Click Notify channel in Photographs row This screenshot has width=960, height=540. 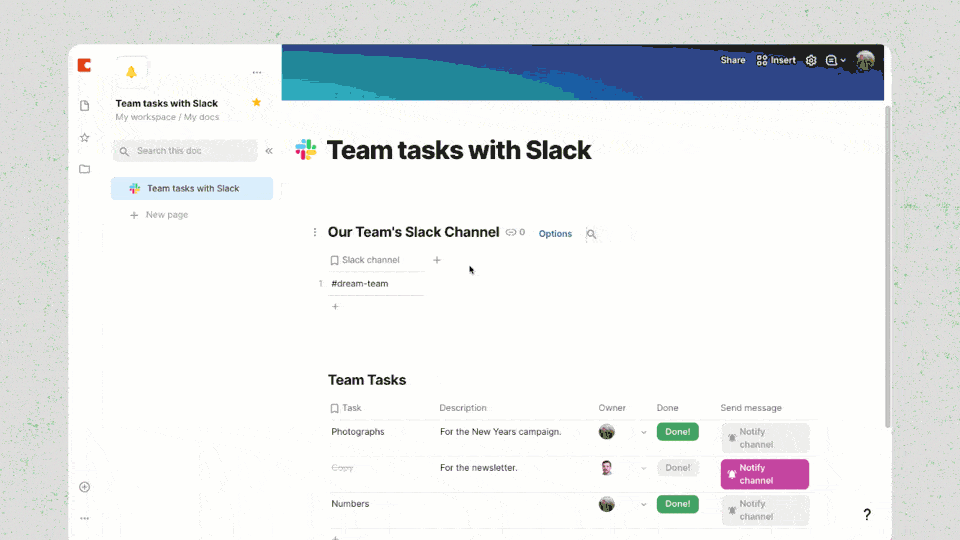coord(765,438)
